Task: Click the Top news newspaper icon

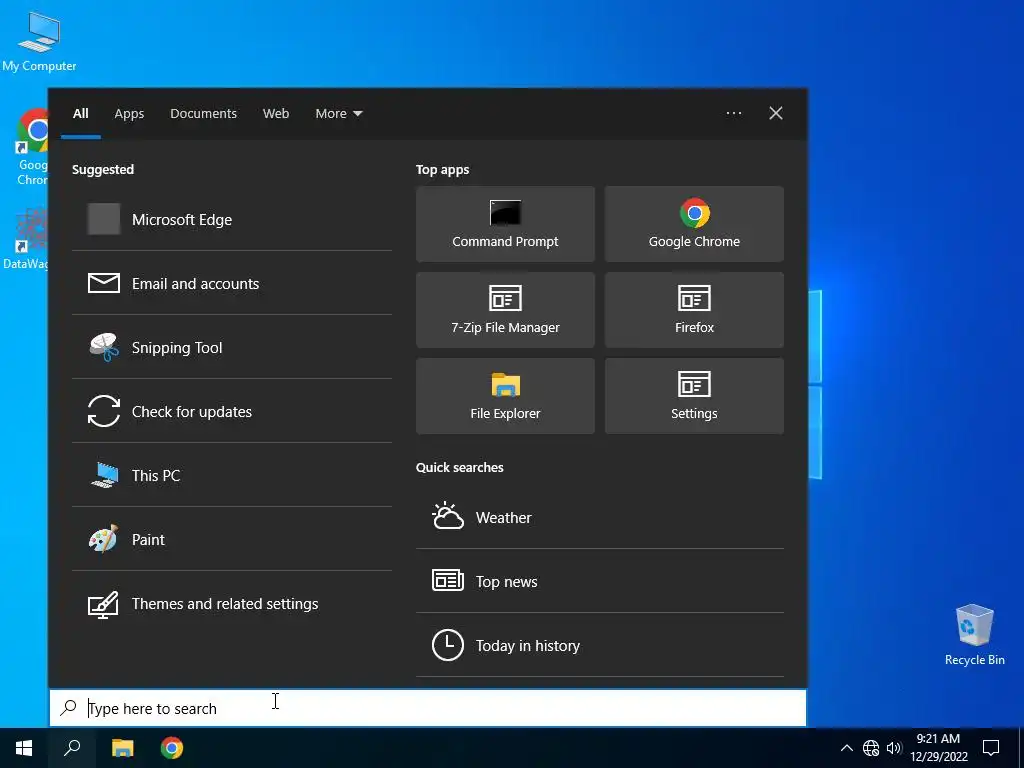Action: [448, 580]
